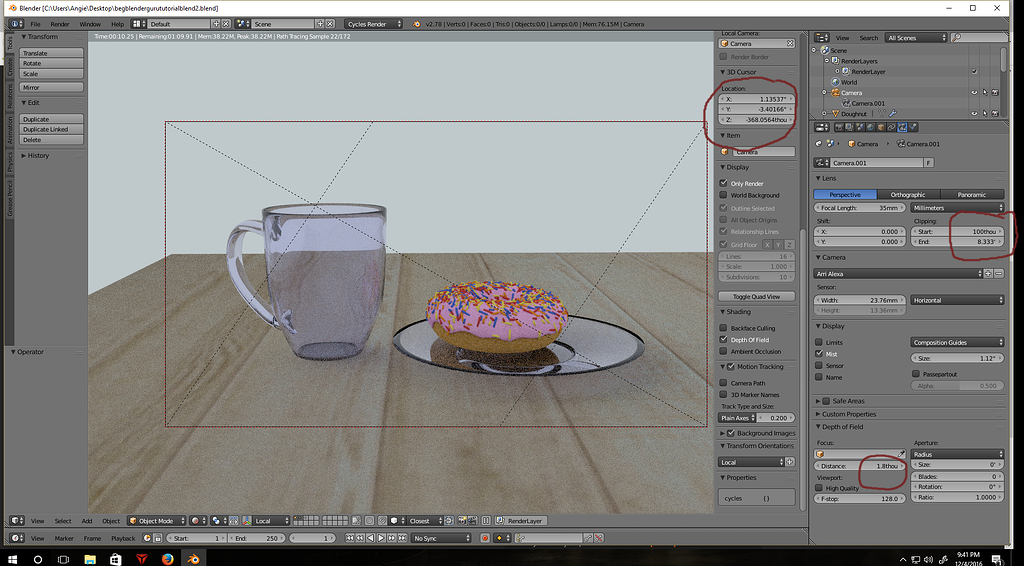
Task: Toggle Mist display checkbox
Action: (819, 353)
